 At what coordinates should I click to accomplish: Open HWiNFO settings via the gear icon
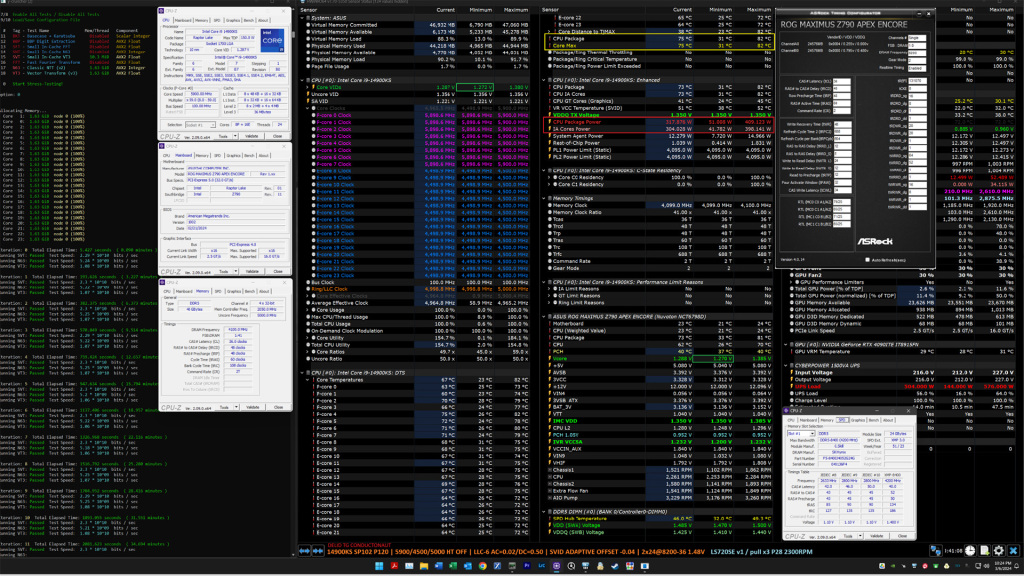(999, 550)
